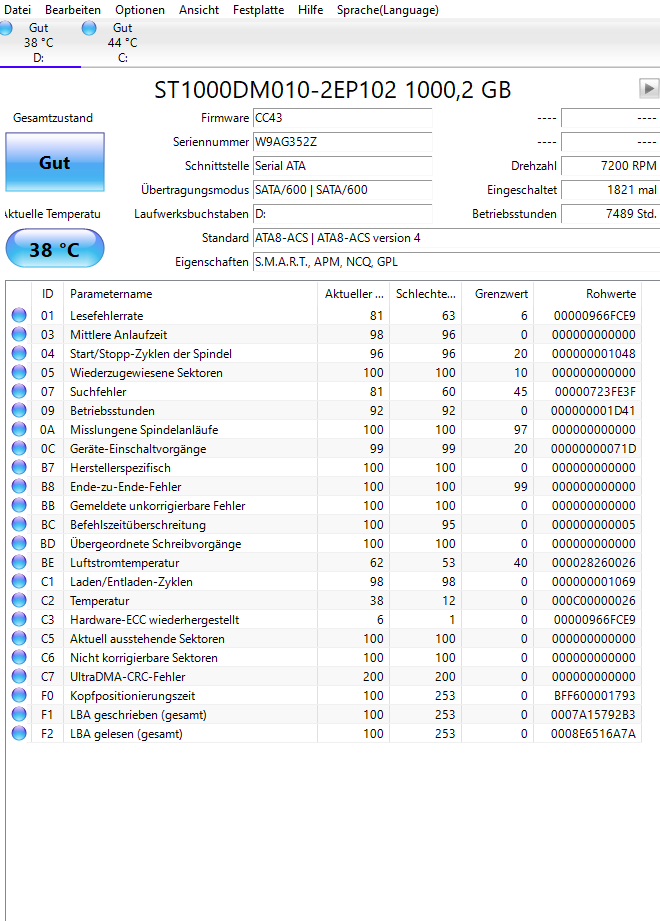Click the Rohwerte column header
The width and height of the screenshot is (660, 921).
click(x=587, y=294)
